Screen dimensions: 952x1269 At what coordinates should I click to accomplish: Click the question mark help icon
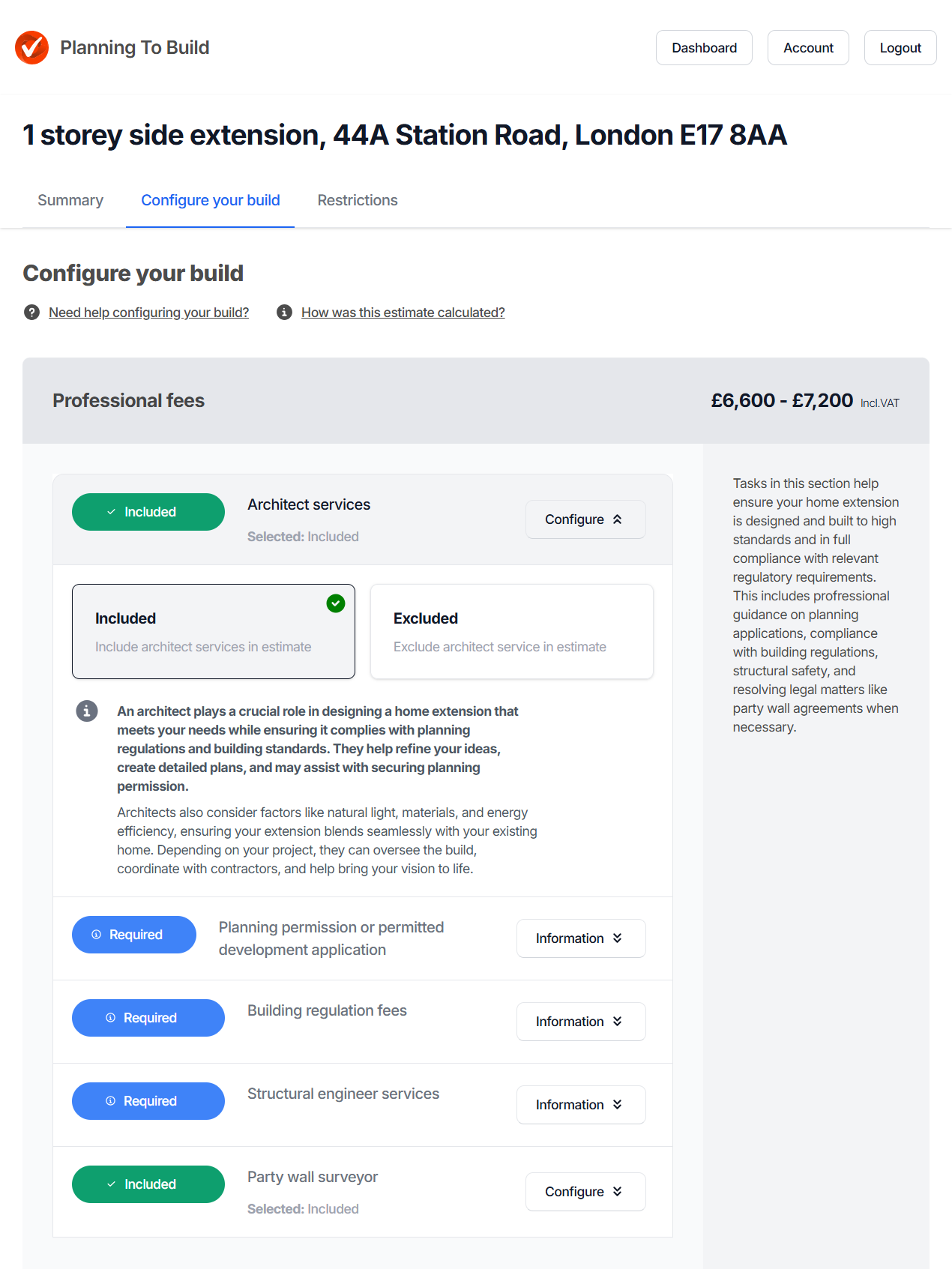click(31, 313)
